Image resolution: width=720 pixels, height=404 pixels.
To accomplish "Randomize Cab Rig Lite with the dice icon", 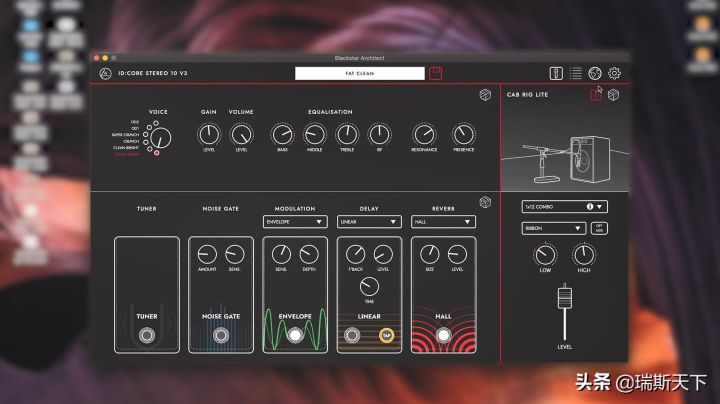I will coord(613,95).
